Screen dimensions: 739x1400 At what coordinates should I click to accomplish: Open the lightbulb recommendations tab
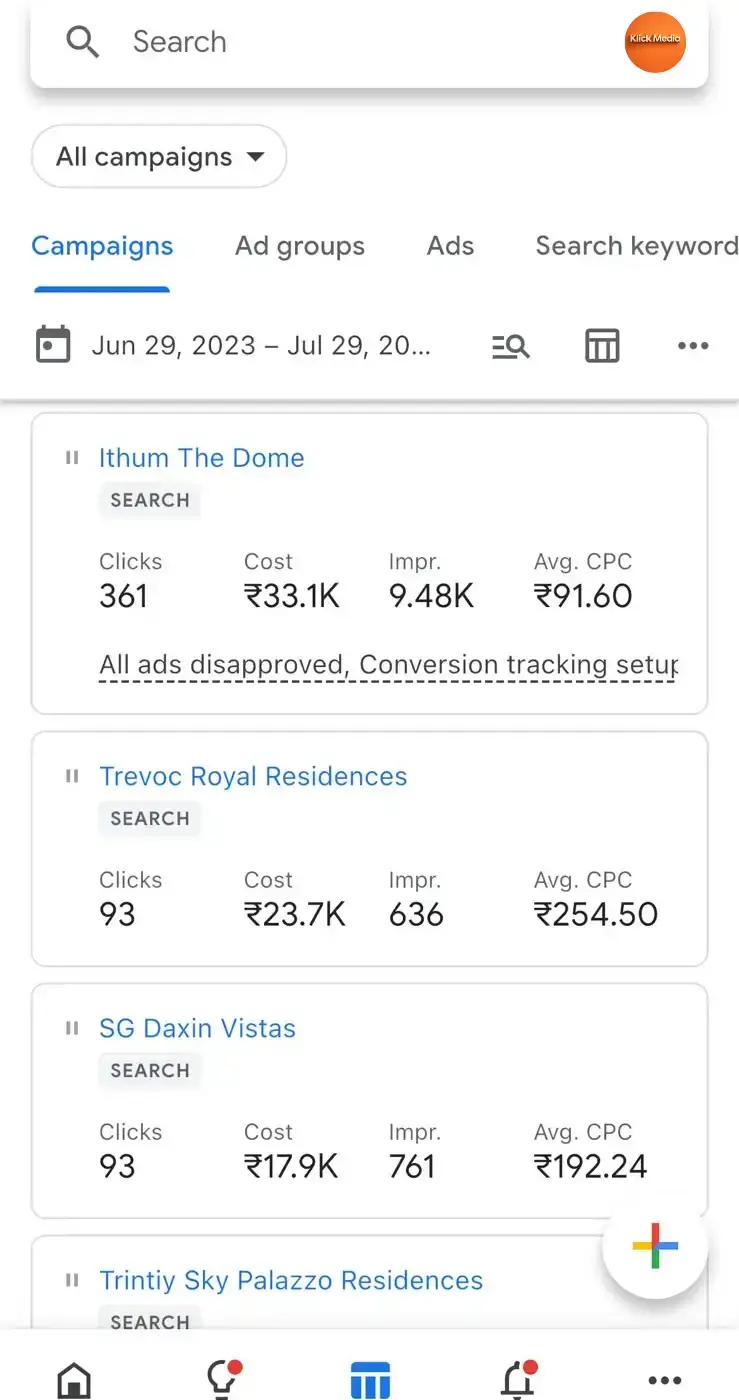click(x=222, y=1380)
